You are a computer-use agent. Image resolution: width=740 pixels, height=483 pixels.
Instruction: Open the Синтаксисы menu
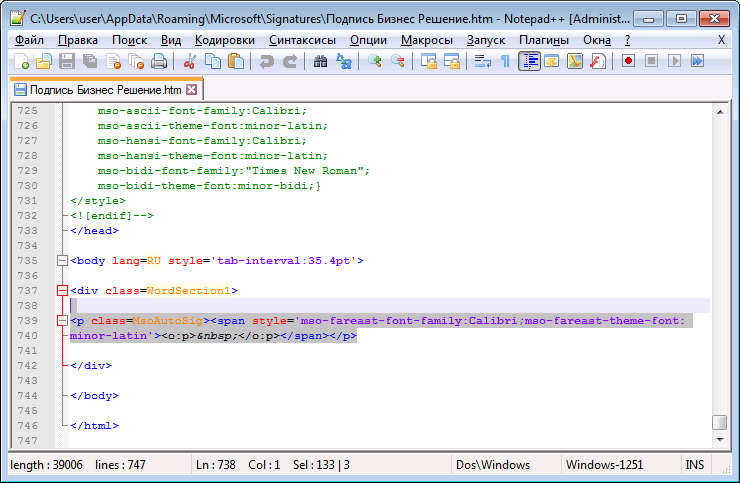click(303, 40)
